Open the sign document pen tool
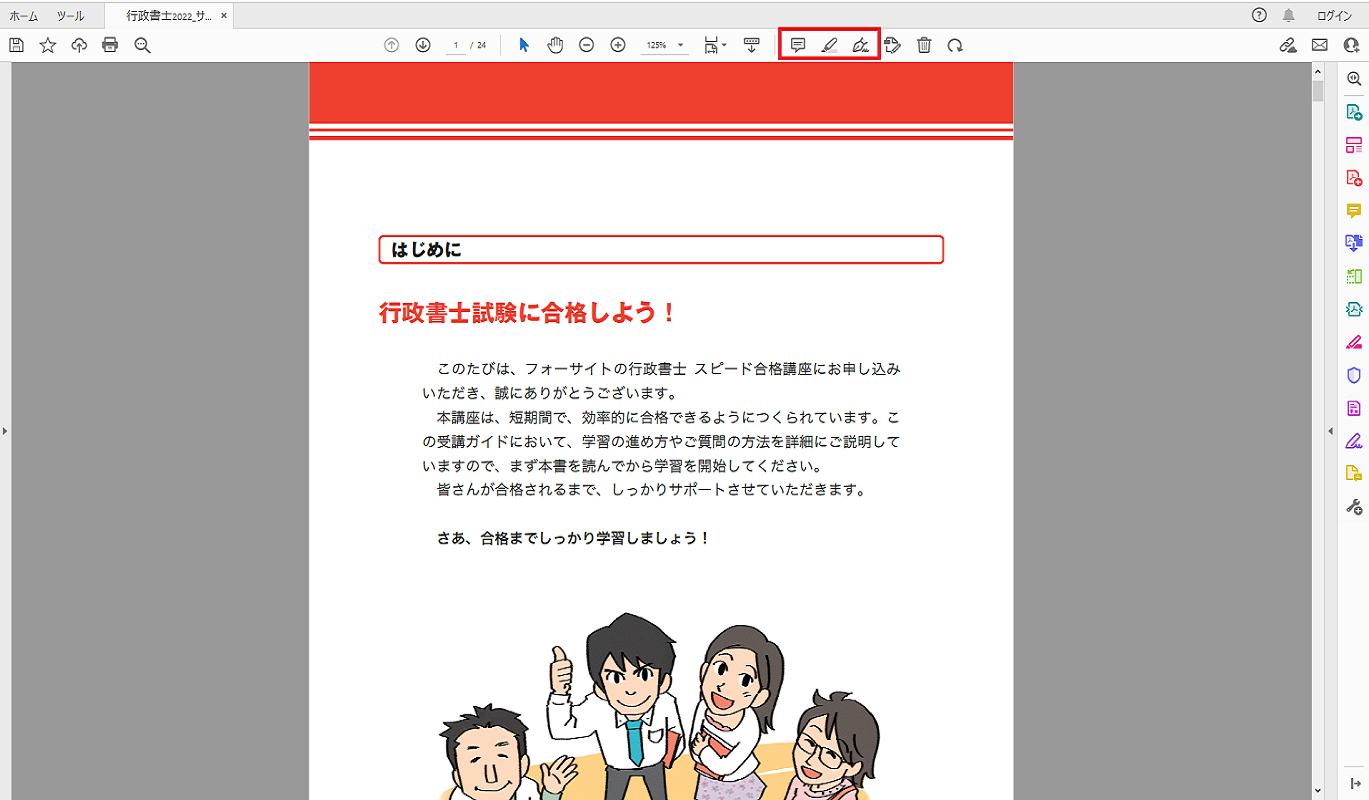1369x800 pixels. tap(860, 45)
